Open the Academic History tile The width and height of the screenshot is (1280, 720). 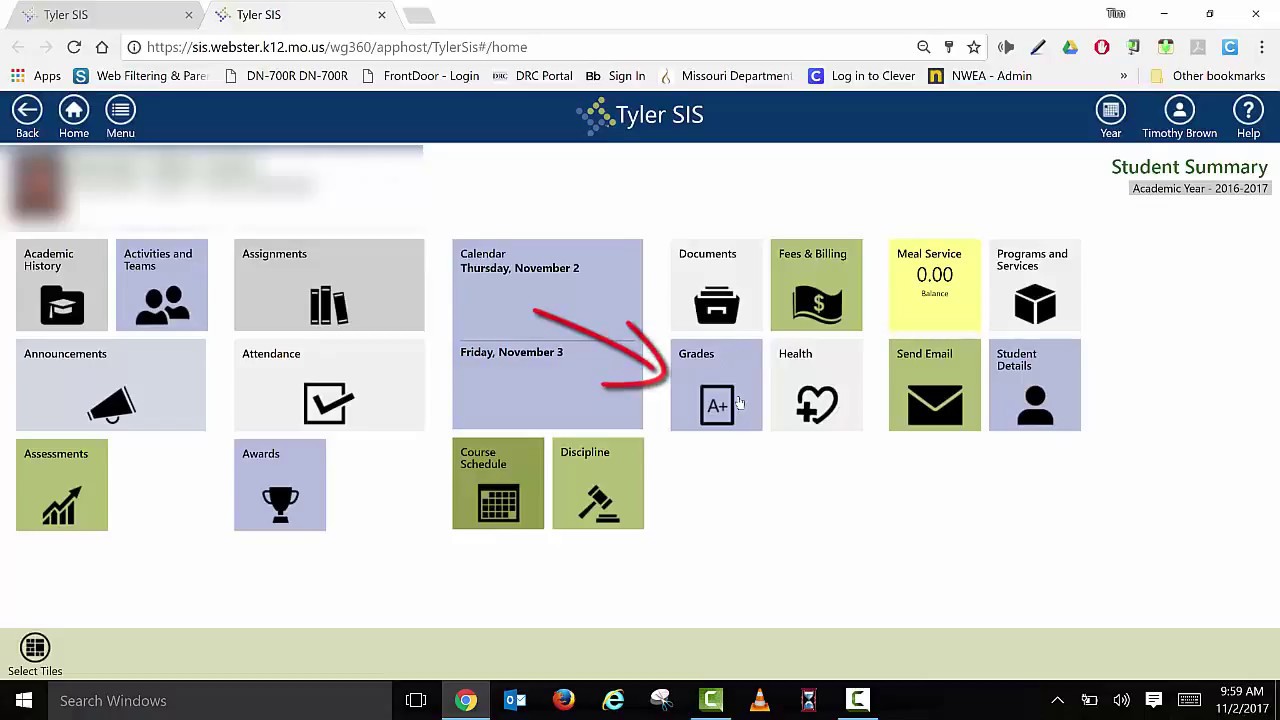tap(62, 285)
